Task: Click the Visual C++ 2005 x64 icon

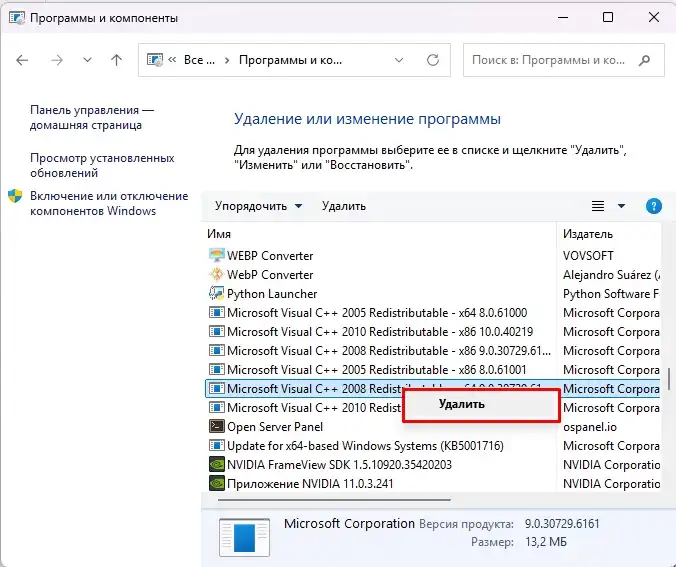Action: (216, 312)
